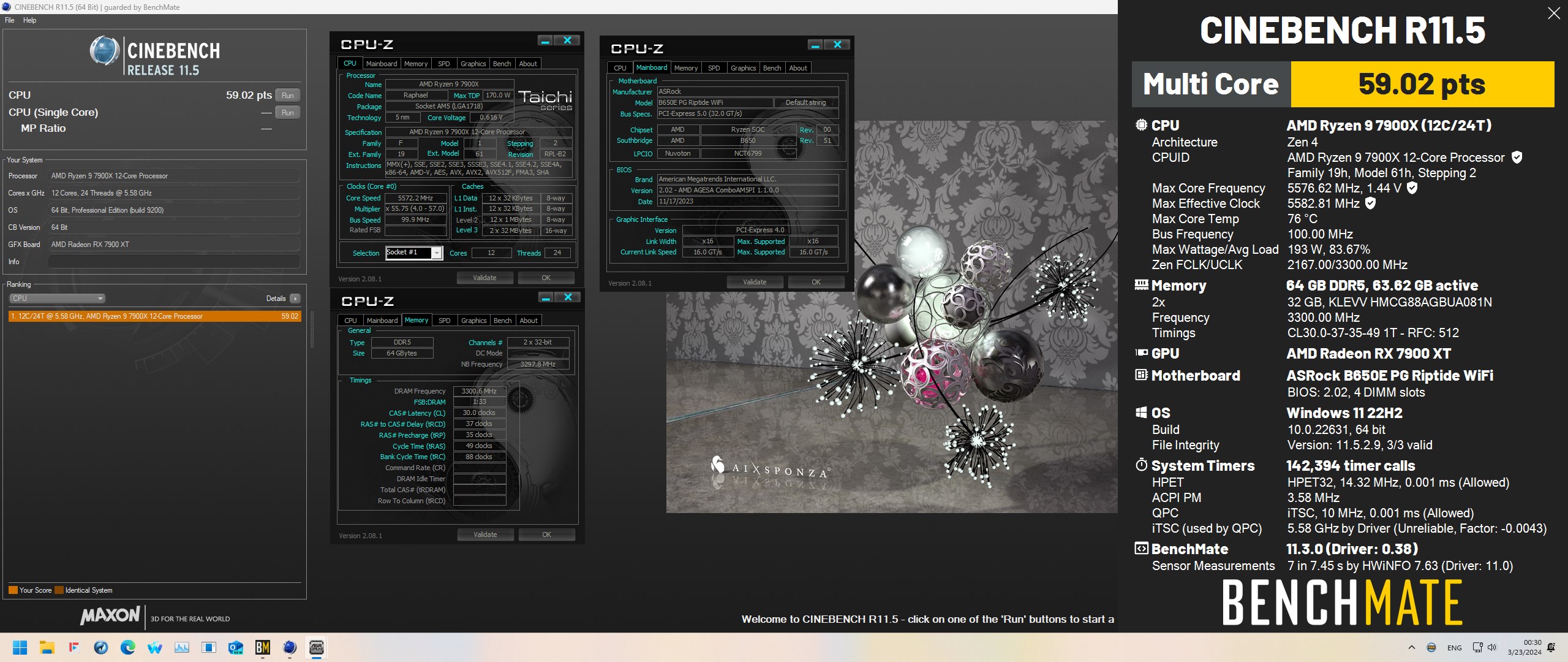Viewport: 1568px width, 662px height.
Task: Open the Cinebench taskbar icon
Action: pos(290,647)
